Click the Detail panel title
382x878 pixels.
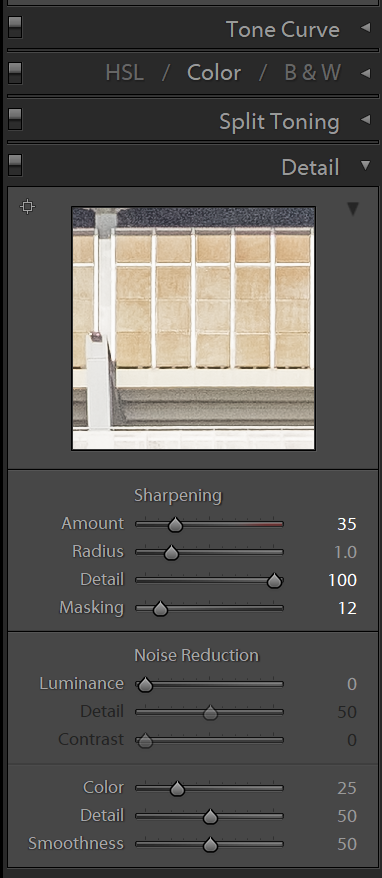[x=310, y=167]
